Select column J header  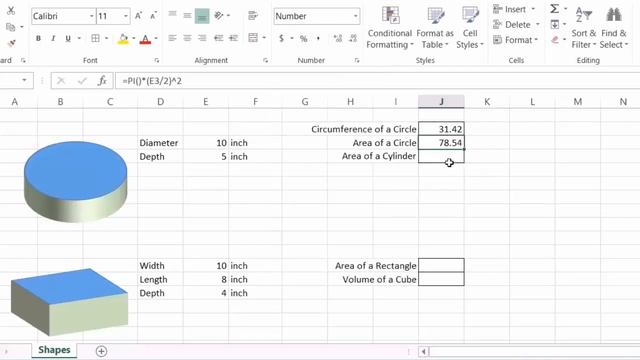[441, 102]
